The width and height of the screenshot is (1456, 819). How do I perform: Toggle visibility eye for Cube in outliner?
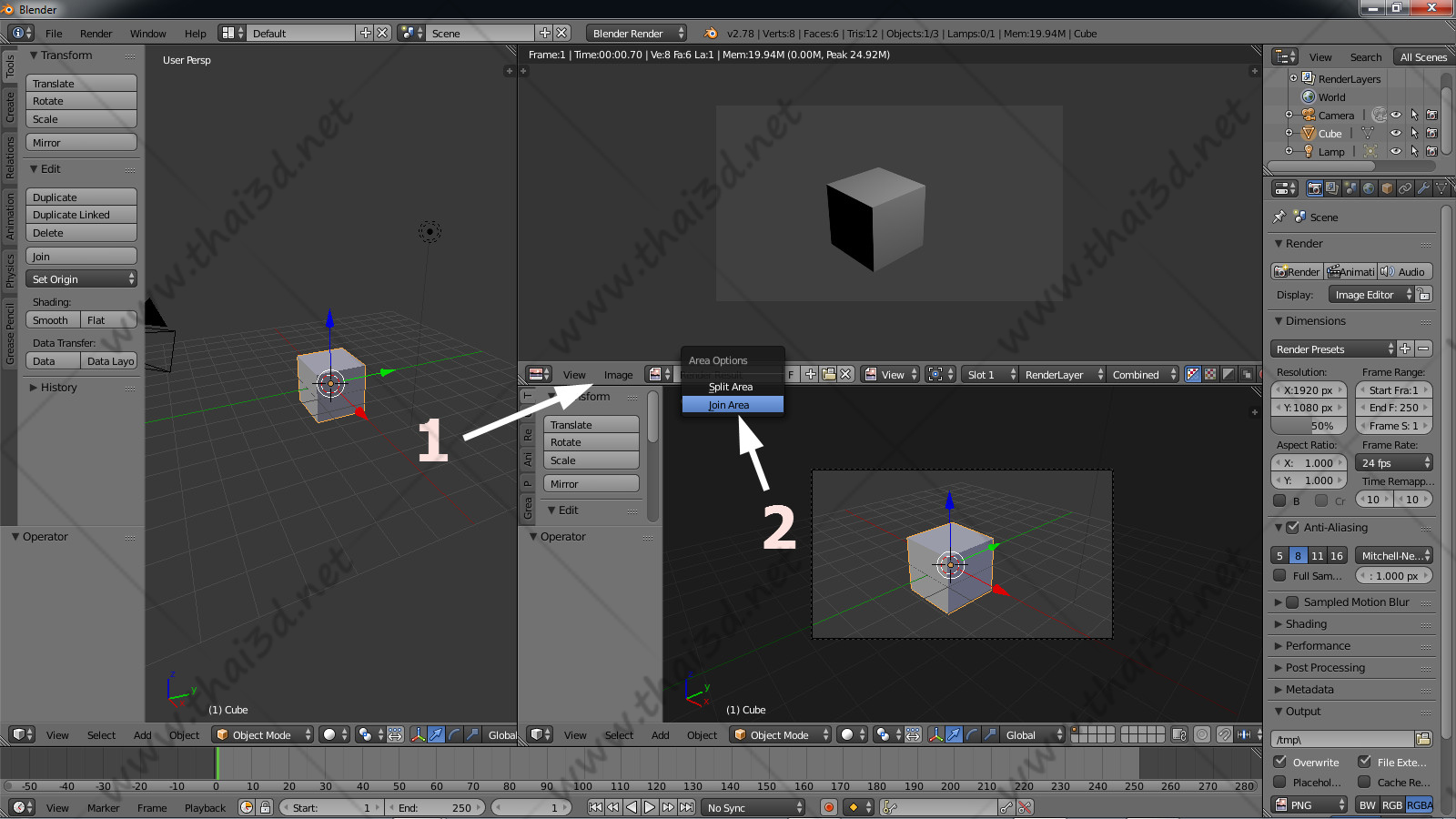coord(1396,134)
